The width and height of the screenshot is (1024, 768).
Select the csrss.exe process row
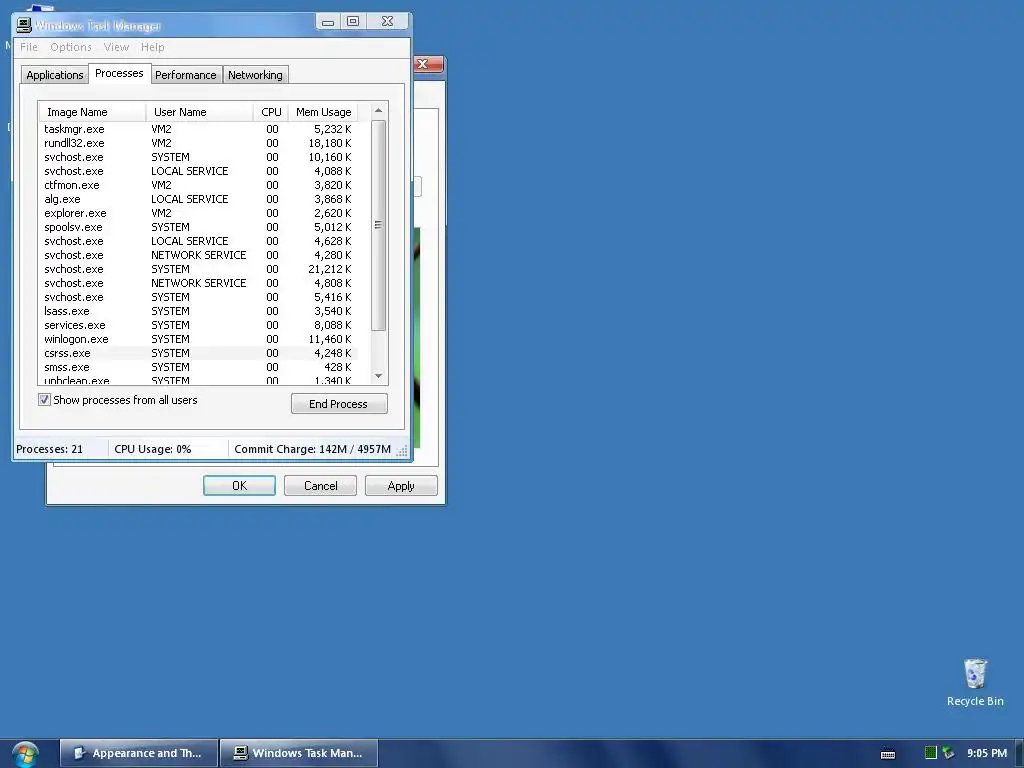pyautogui.click(x=198, y=353)
